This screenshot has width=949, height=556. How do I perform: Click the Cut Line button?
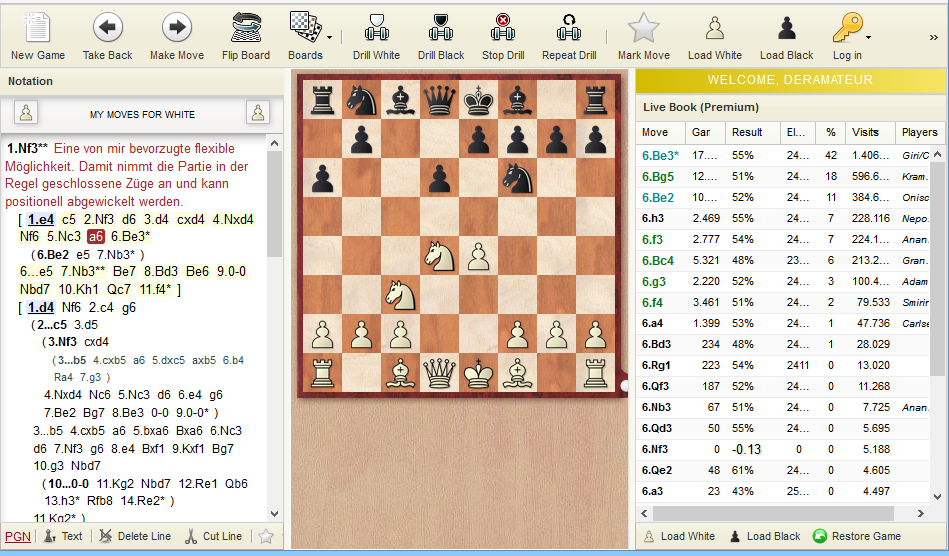coord(214,536)
